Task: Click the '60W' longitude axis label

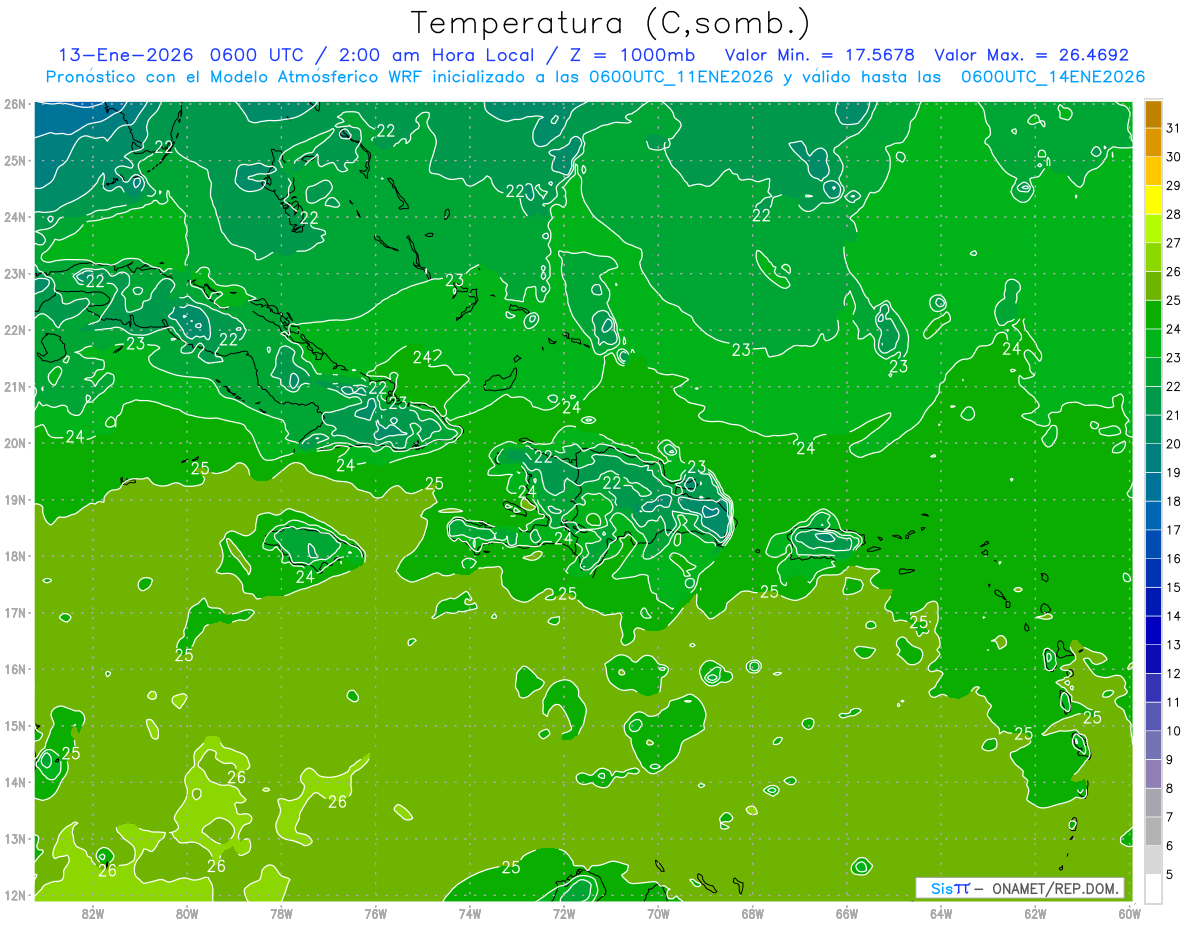Action: [1130, 914]
